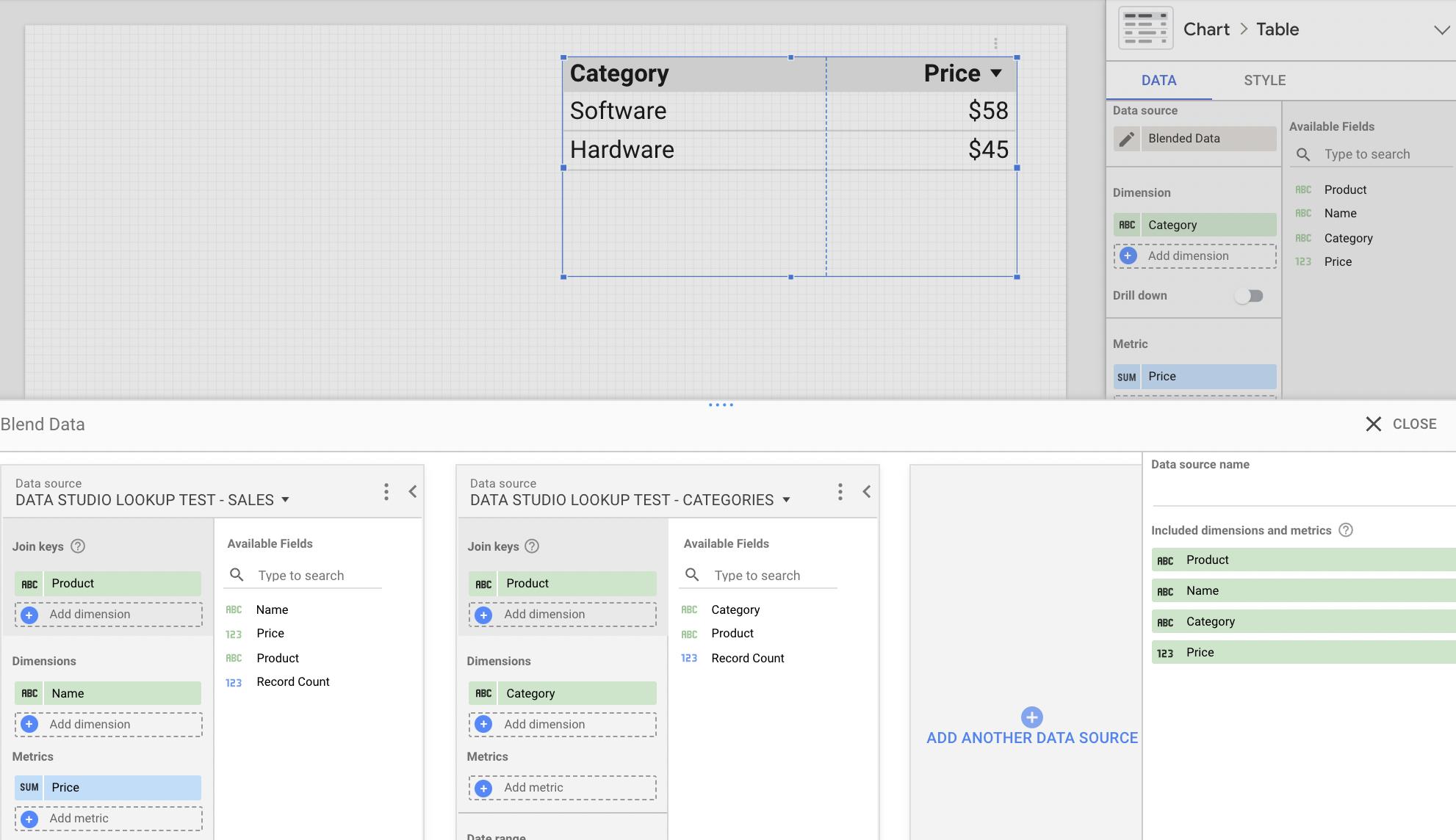Viewport: 1456px width, 840px height.
Task: Open SALES data source three-dot menu
Action: tap(386, 491)
